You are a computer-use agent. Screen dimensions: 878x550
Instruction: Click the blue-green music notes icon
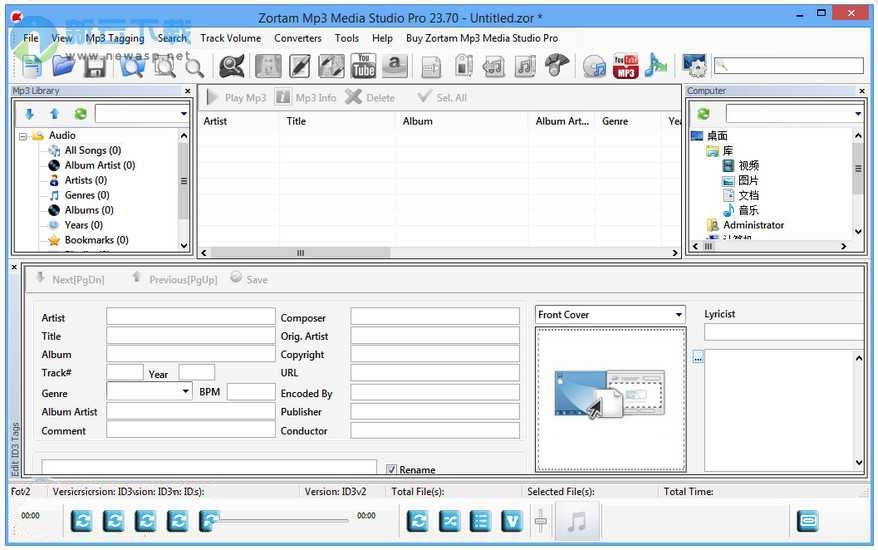pos(656,66)
